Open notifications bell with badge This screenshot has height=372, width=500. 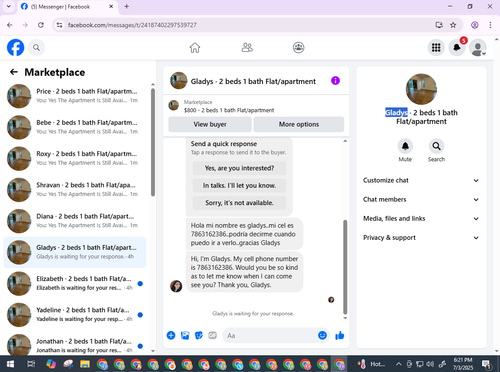pos(457,48)
